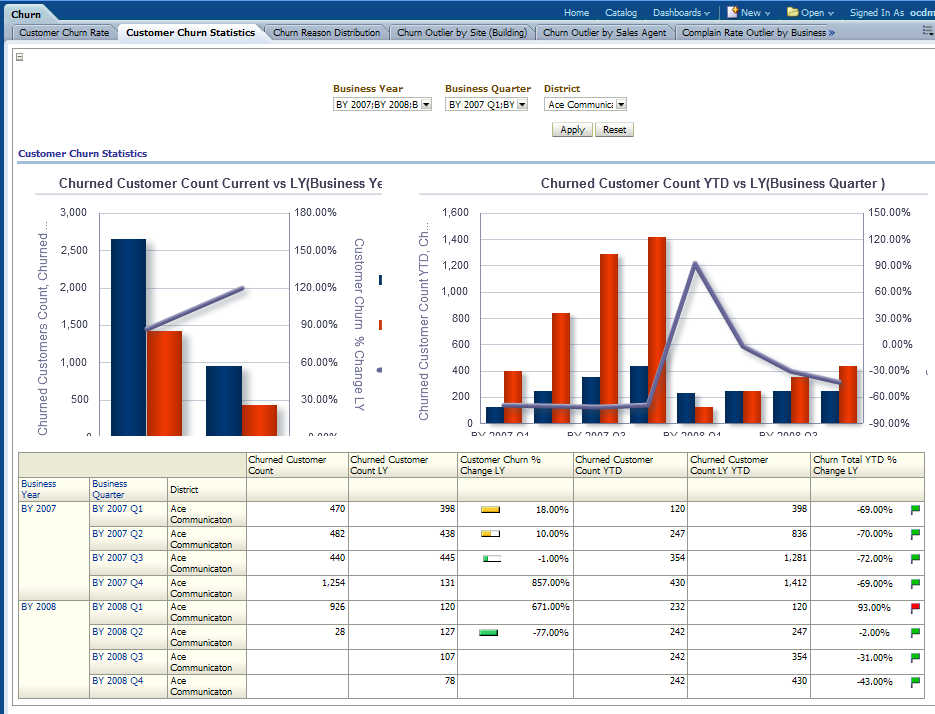The width and height of the screenshot is (935, 714).
Task: Click the BY 2007 Q3 row header
Action: tap(116, 558)
